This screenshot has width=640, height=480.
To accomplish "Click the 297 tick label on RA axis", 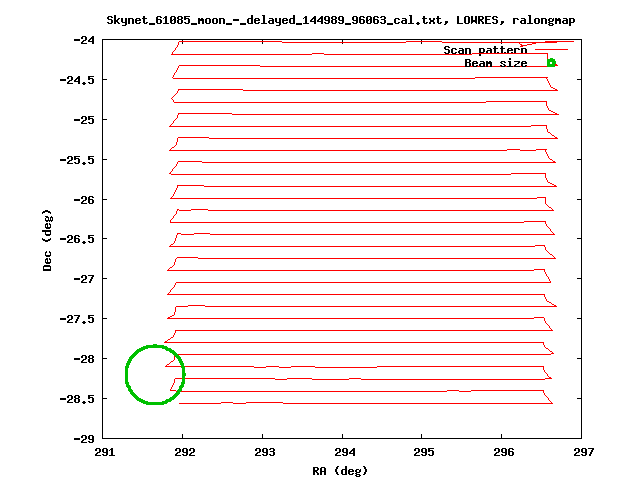I will click(x=583, y=452).
